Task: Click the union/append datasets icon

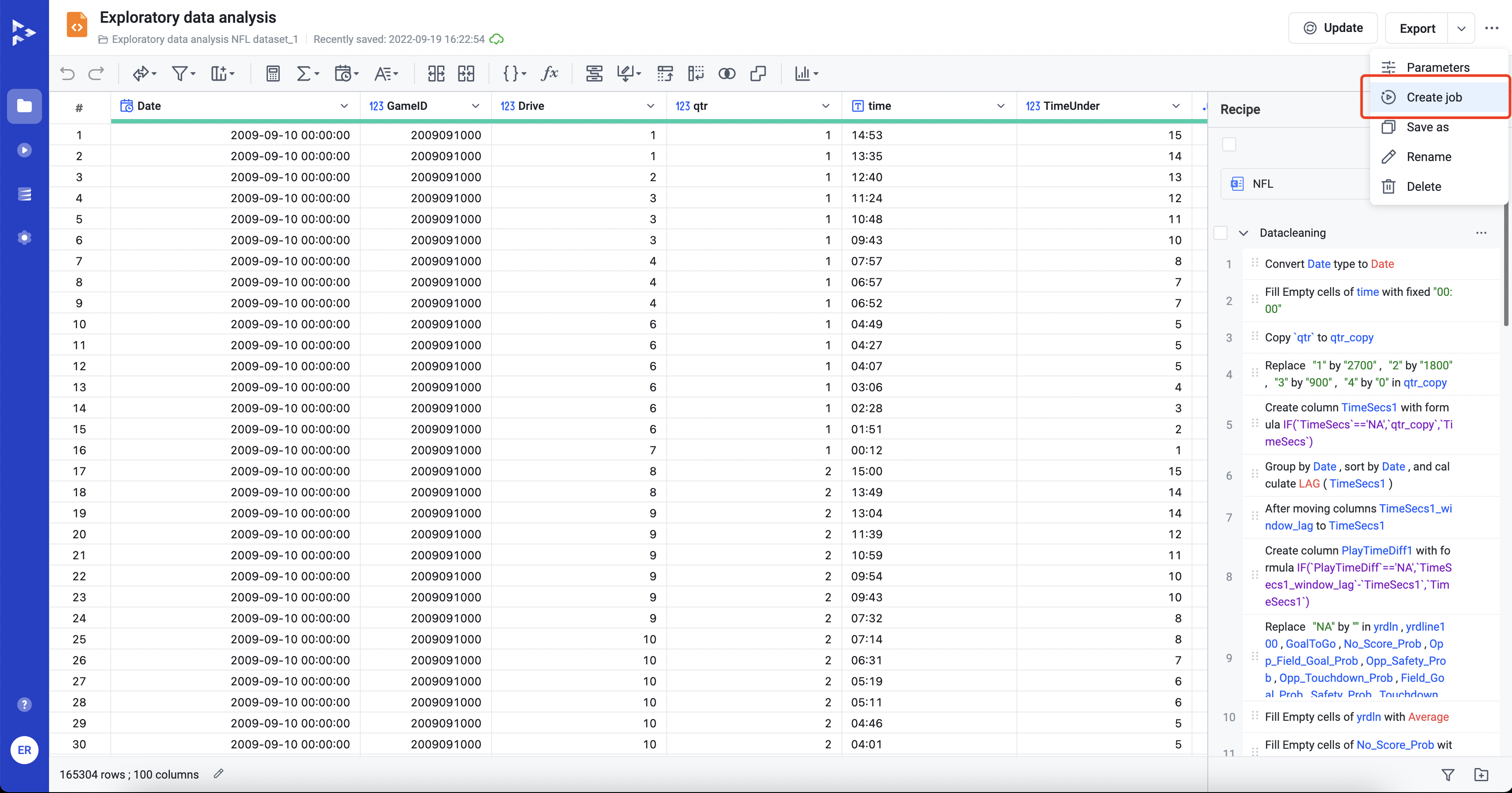Action: (x=758, y=74)
